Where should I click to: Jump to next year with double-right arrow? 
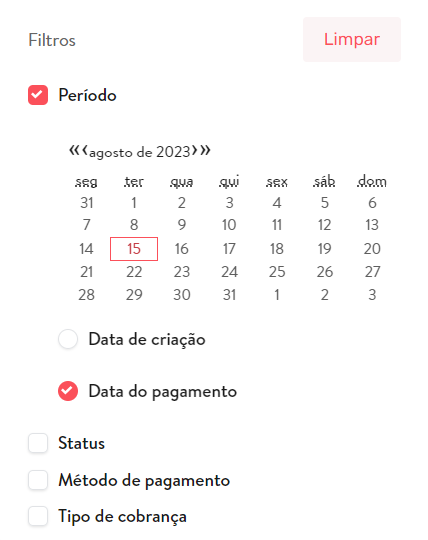click(205, 150)
